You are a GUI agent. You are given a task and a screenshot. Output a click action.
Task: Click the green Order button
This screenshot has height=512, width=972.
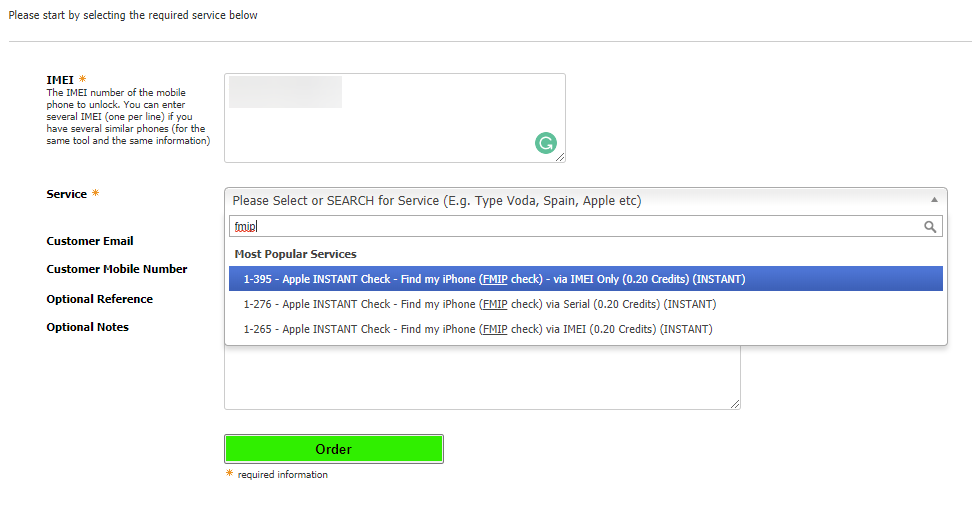(x=334, y=449)
